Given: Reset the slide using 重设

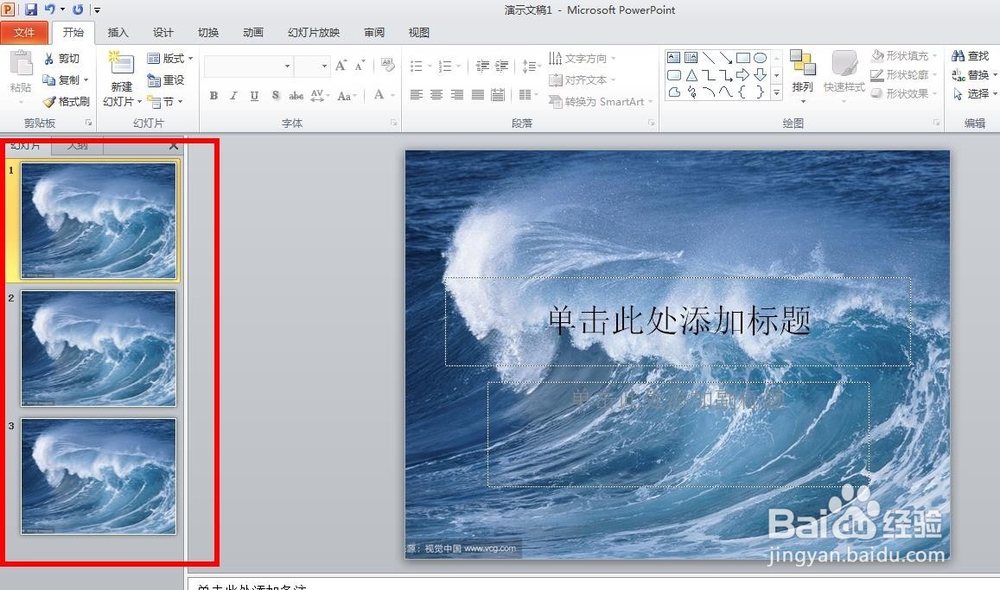Looking at the screenshot, I should 168,80.
